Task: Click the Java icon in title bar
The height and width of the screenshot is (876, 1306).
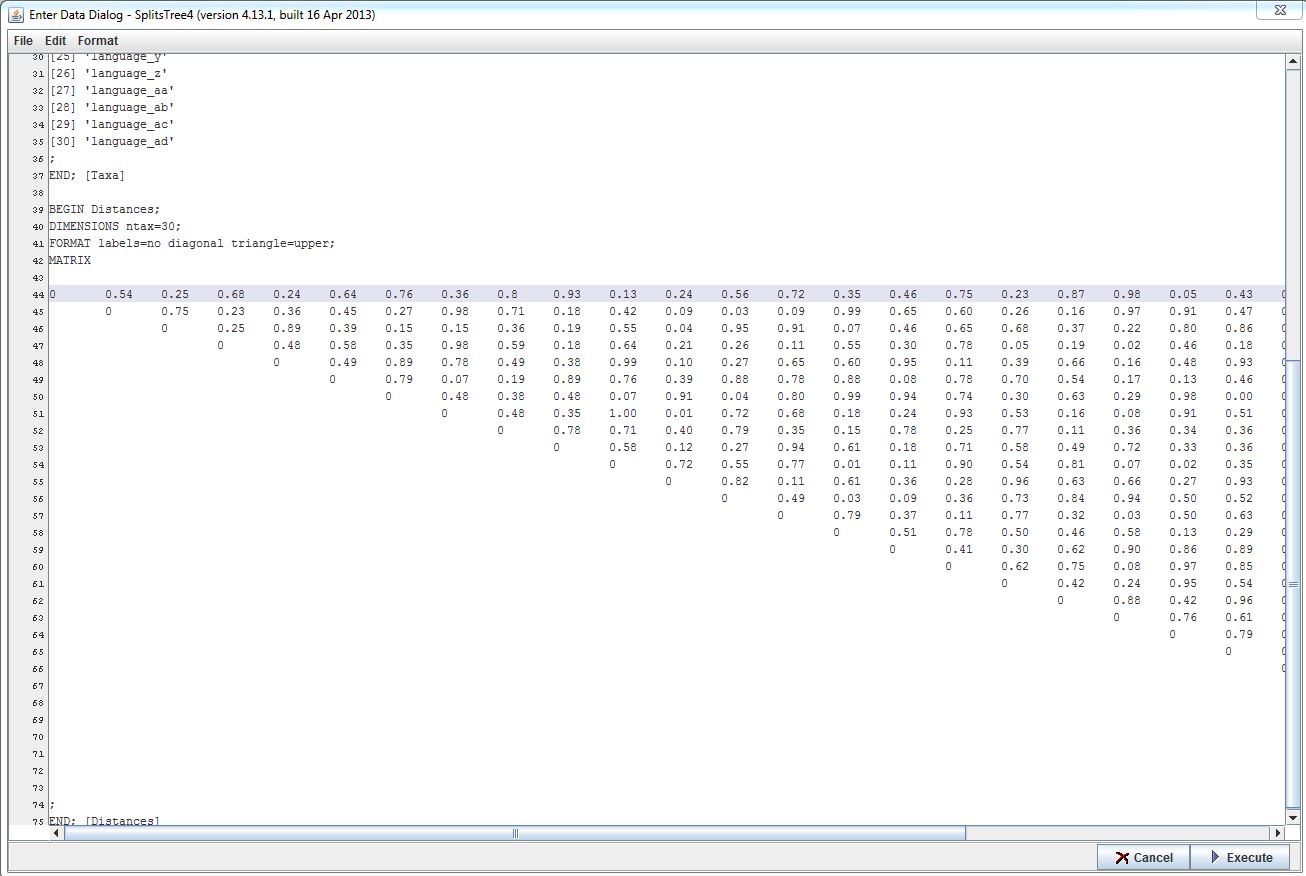Action: tap(16, 15)
